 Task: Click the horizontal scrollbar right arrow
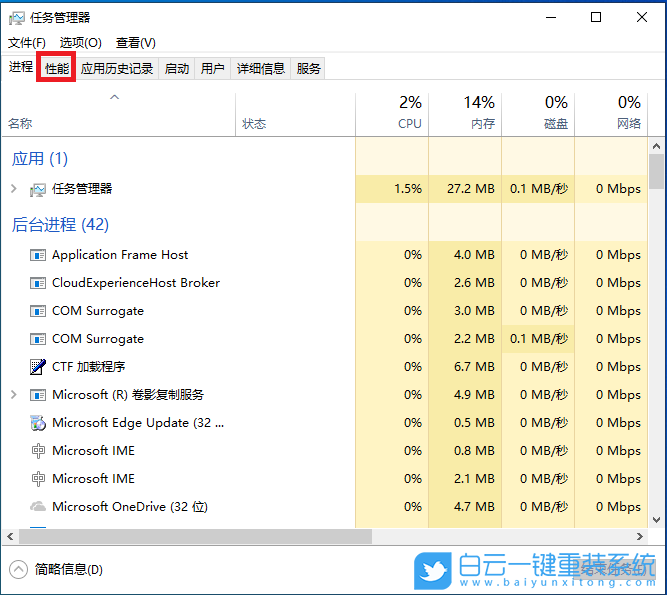pos(639,536)
